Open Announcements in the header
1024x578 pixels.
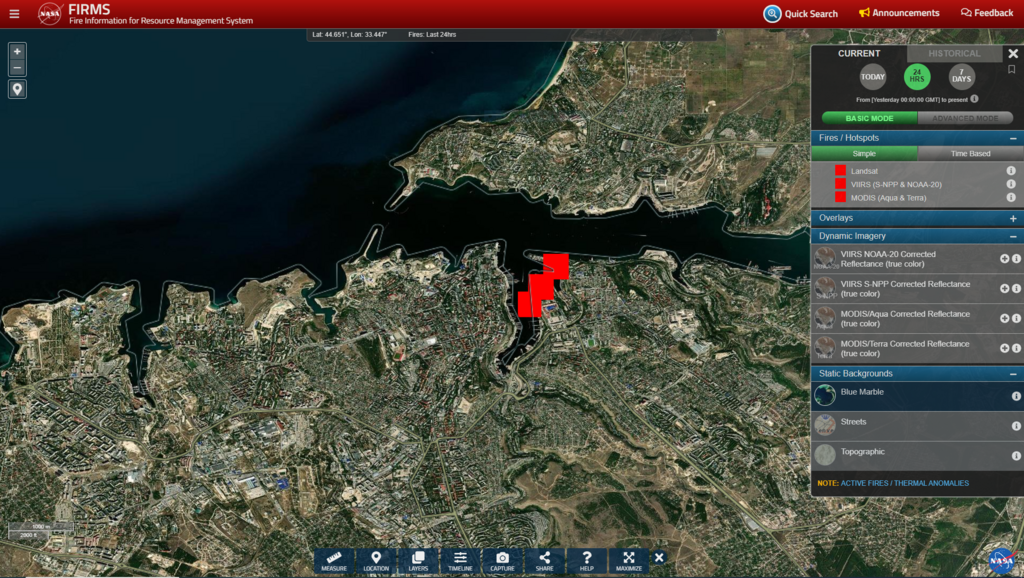pyautogui.click(x=899, y=13)
